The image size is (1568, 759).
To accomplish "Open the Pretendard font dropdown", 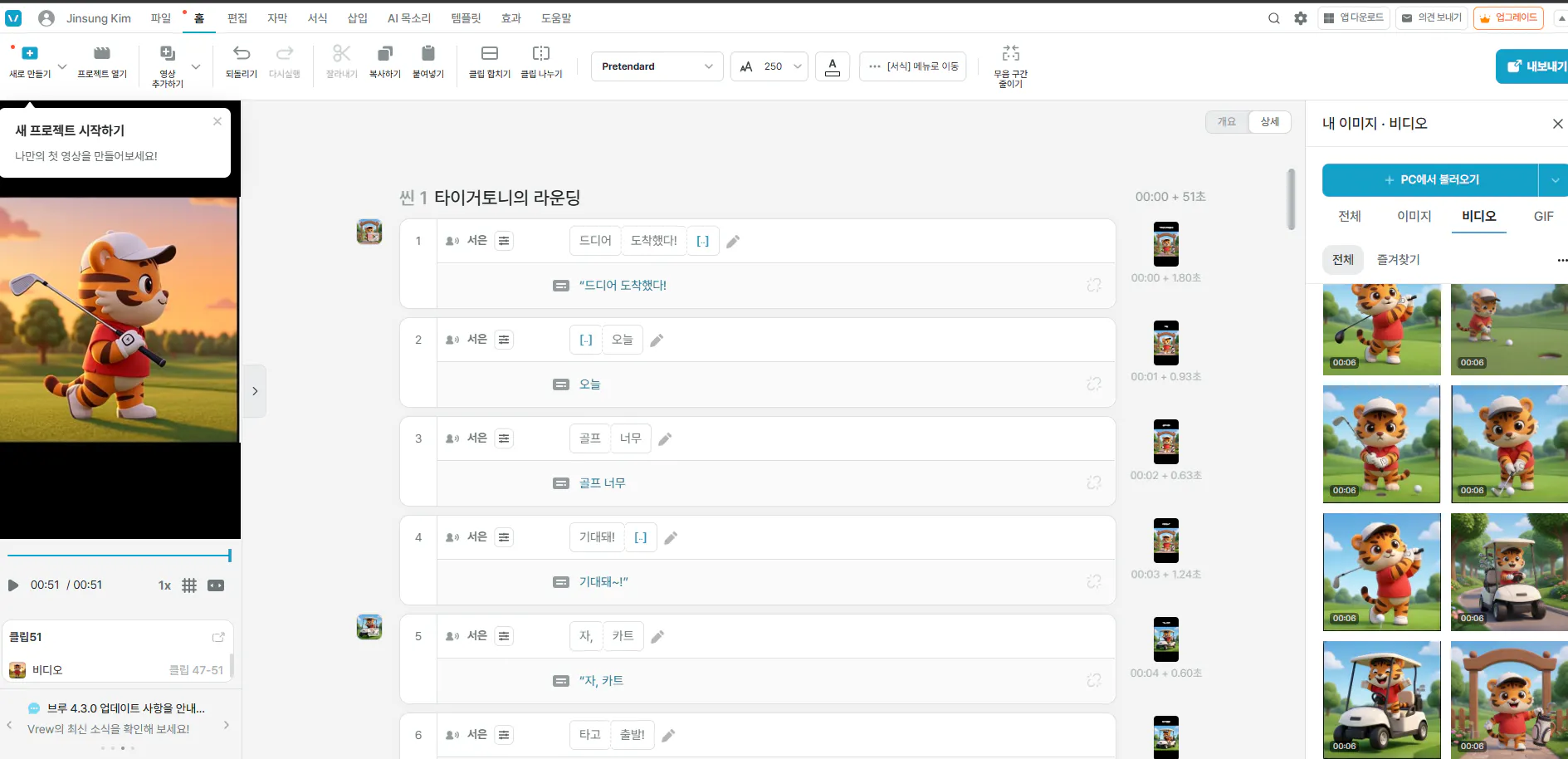I will [x=657, y=66].
